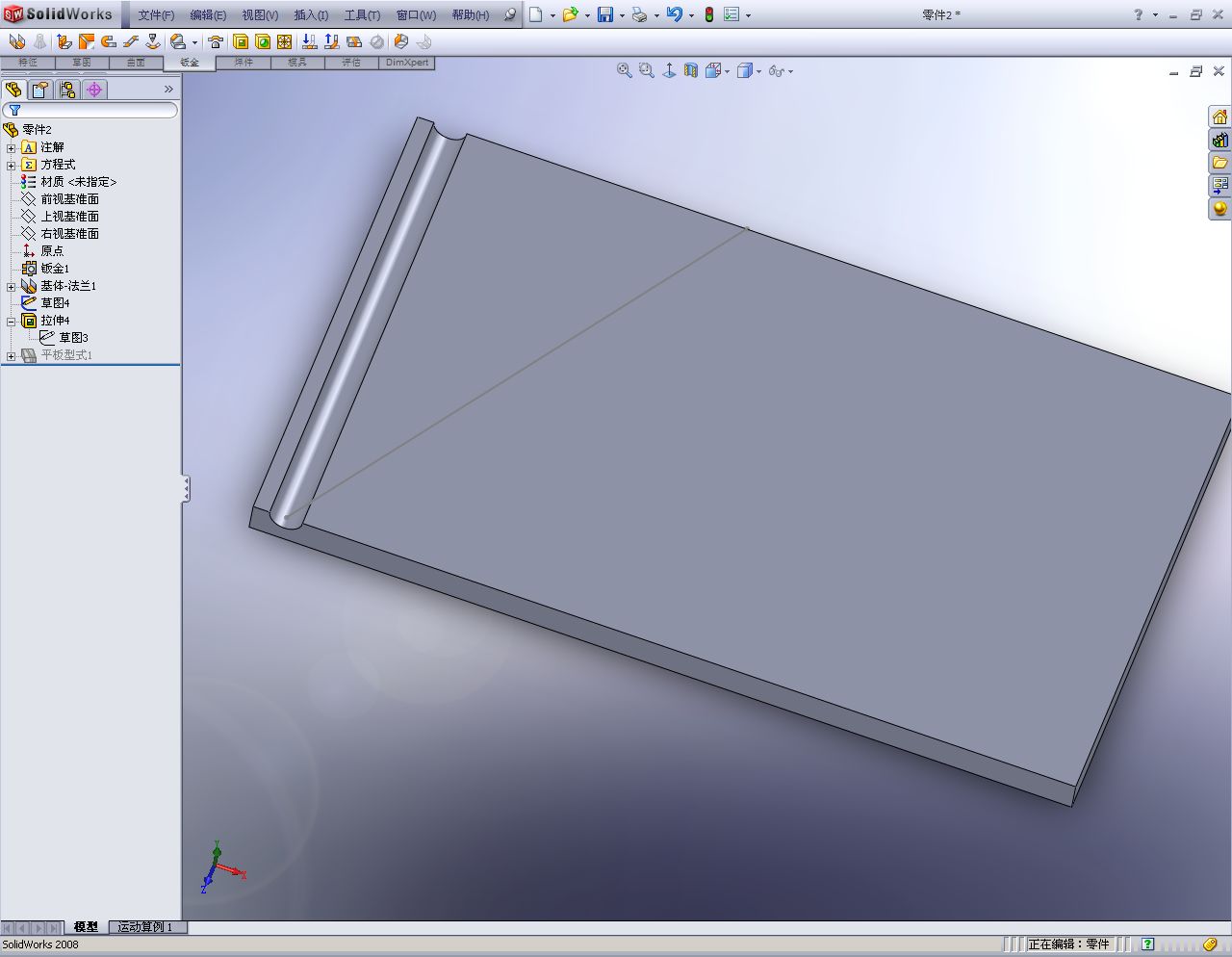Open the 视图(V) menu
The image size is (1232, 957).
(260, 14)
